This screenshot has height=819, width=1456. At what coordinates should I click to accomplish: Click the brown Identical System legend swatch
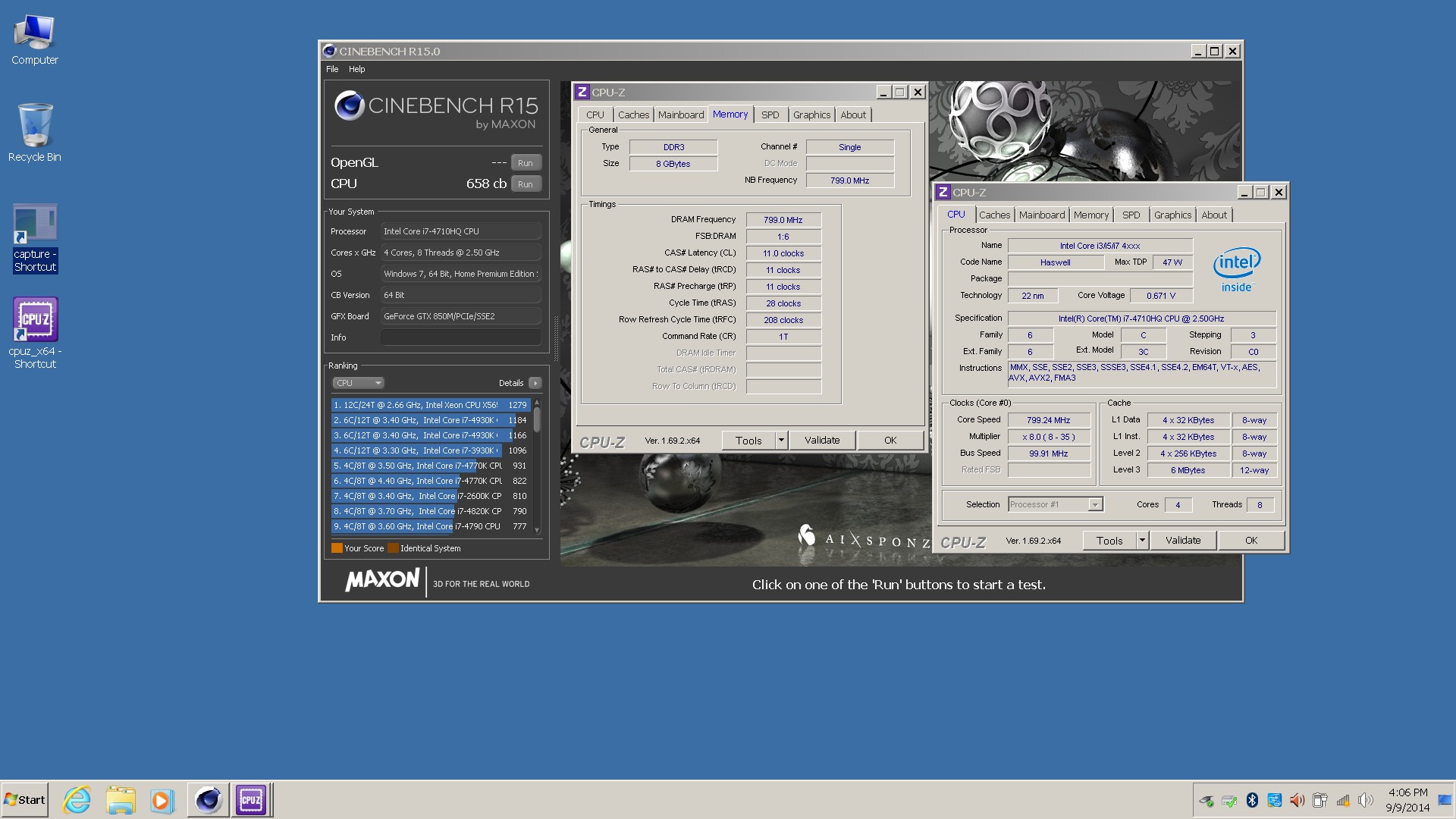pos(393,548)
